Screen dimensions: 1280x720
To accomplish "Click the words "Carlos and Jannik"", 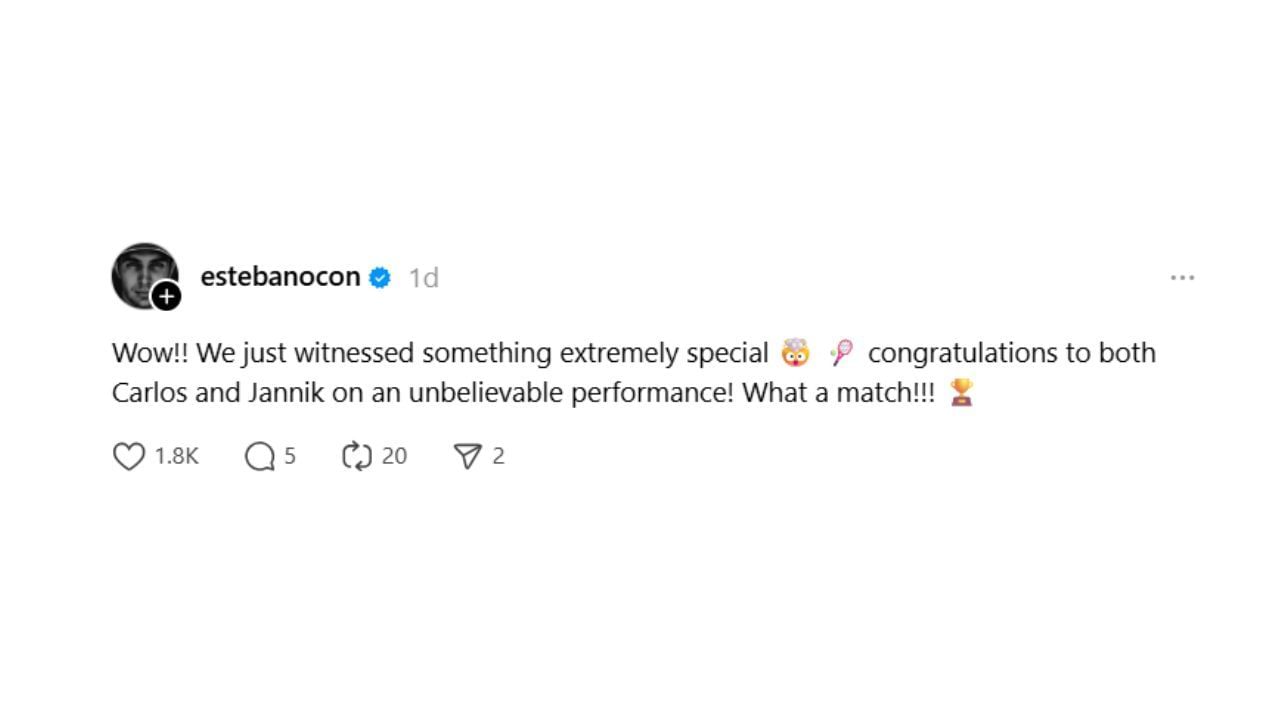I will [x=218, y=393].
